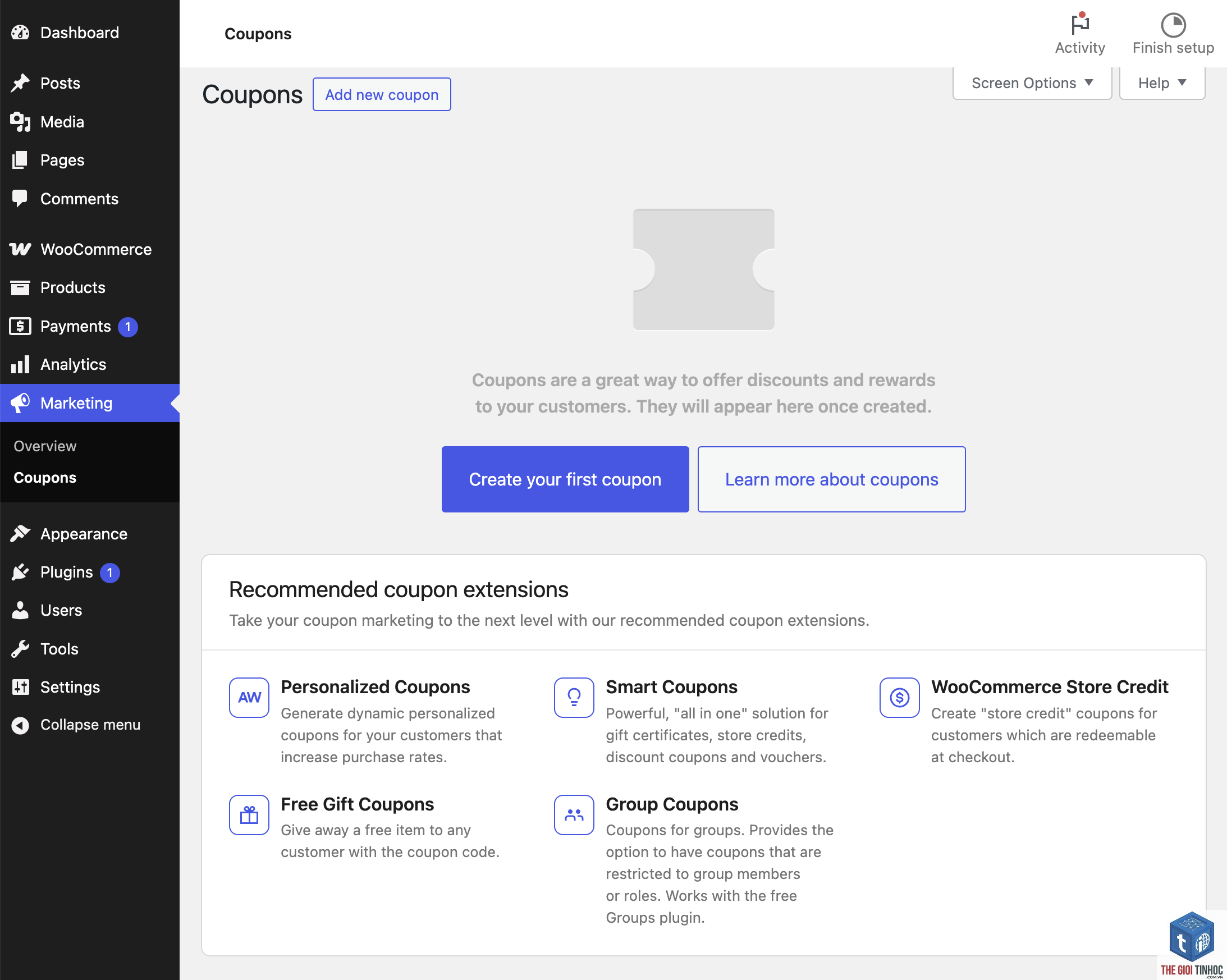Open the Activity flag icon
This screenshot has height=980, width=1227.
click(1079, 24)
